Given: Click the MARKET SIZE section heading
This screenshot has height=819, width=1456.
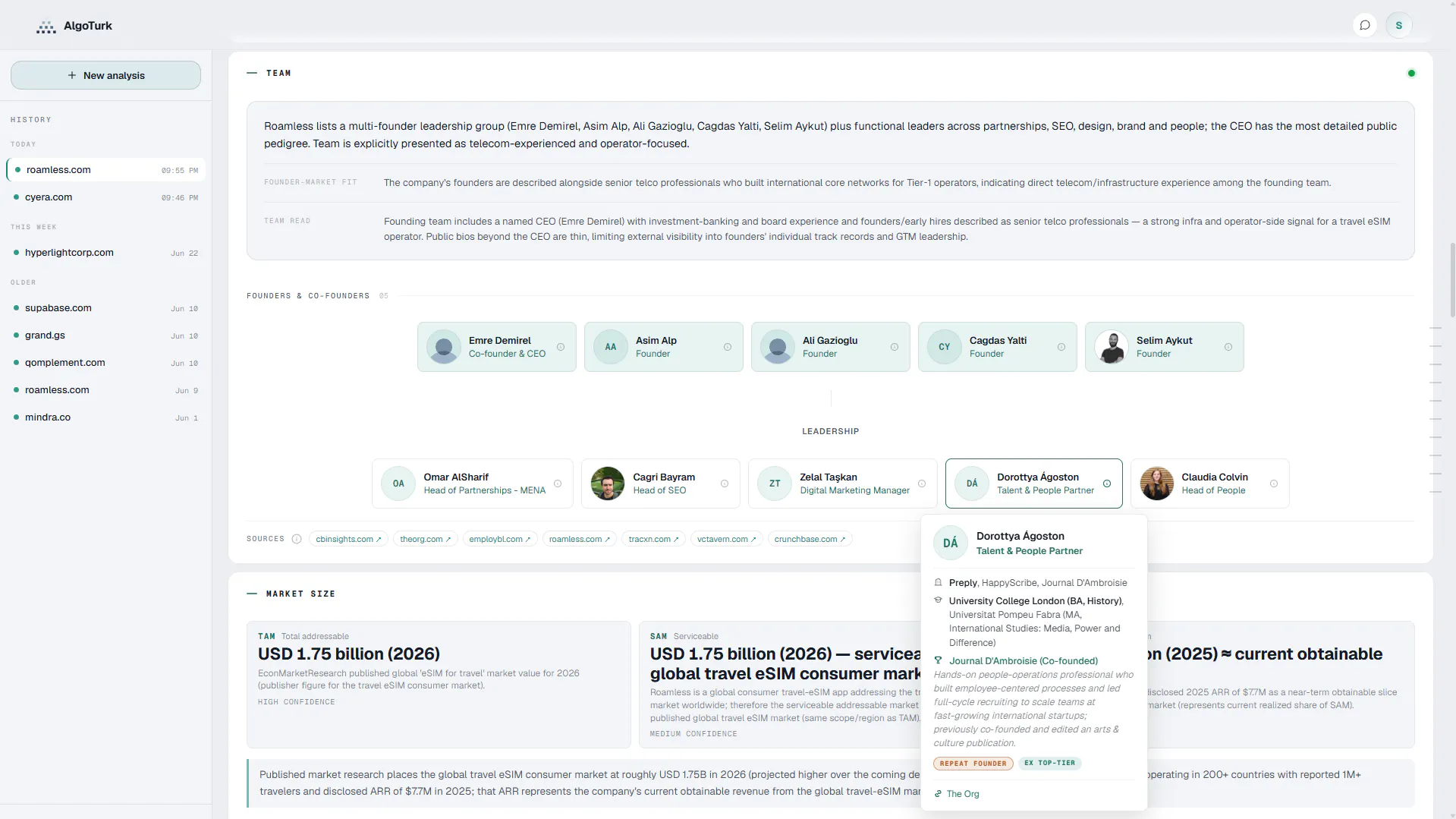Looking at the screenshot, I should coord(300,594).
